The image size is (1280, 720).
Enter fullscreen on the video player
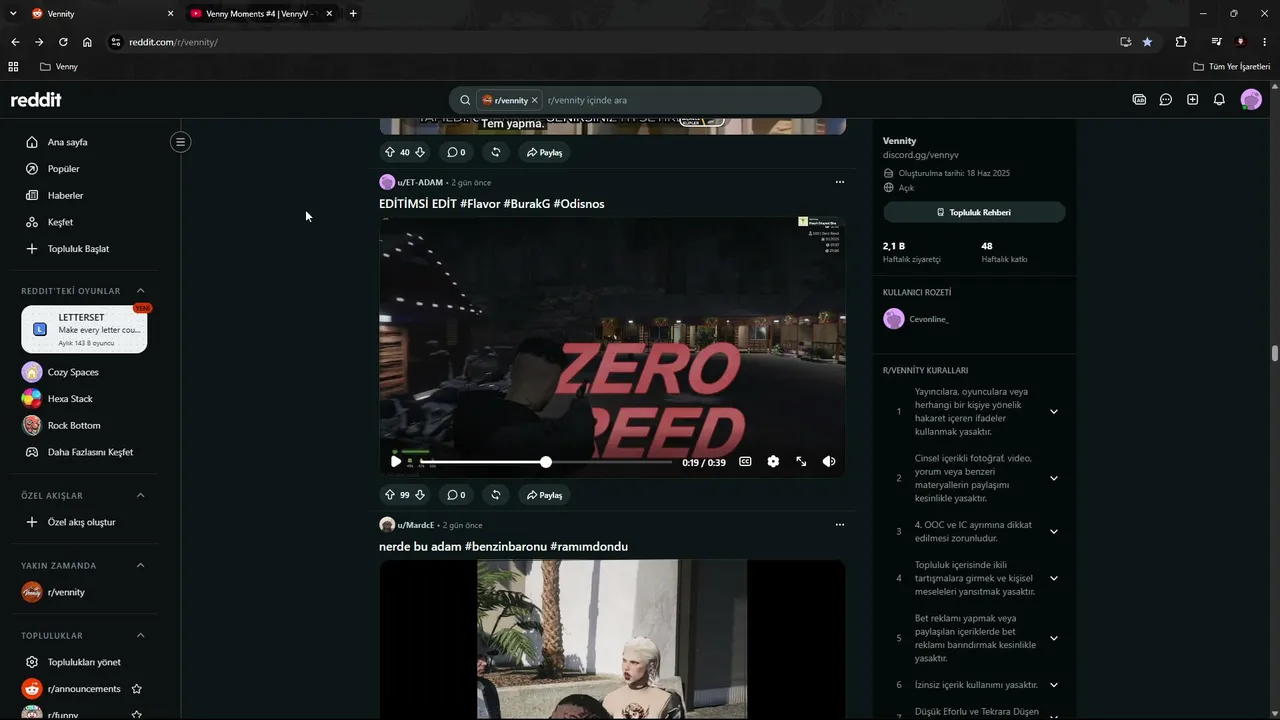pos(801,462)
